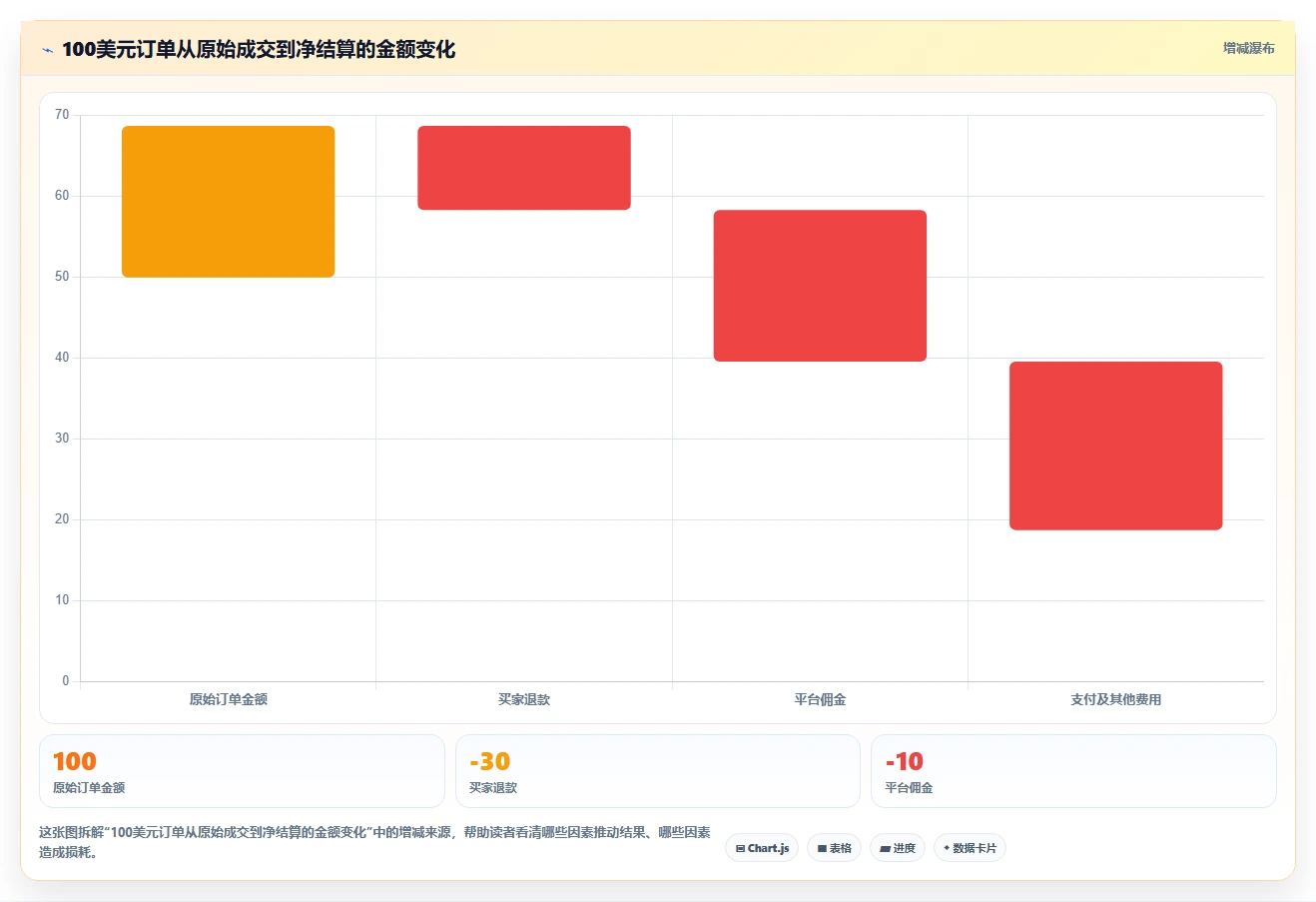
Task: Open the -30 买家退款 data card
Action: tap(658, 771)
